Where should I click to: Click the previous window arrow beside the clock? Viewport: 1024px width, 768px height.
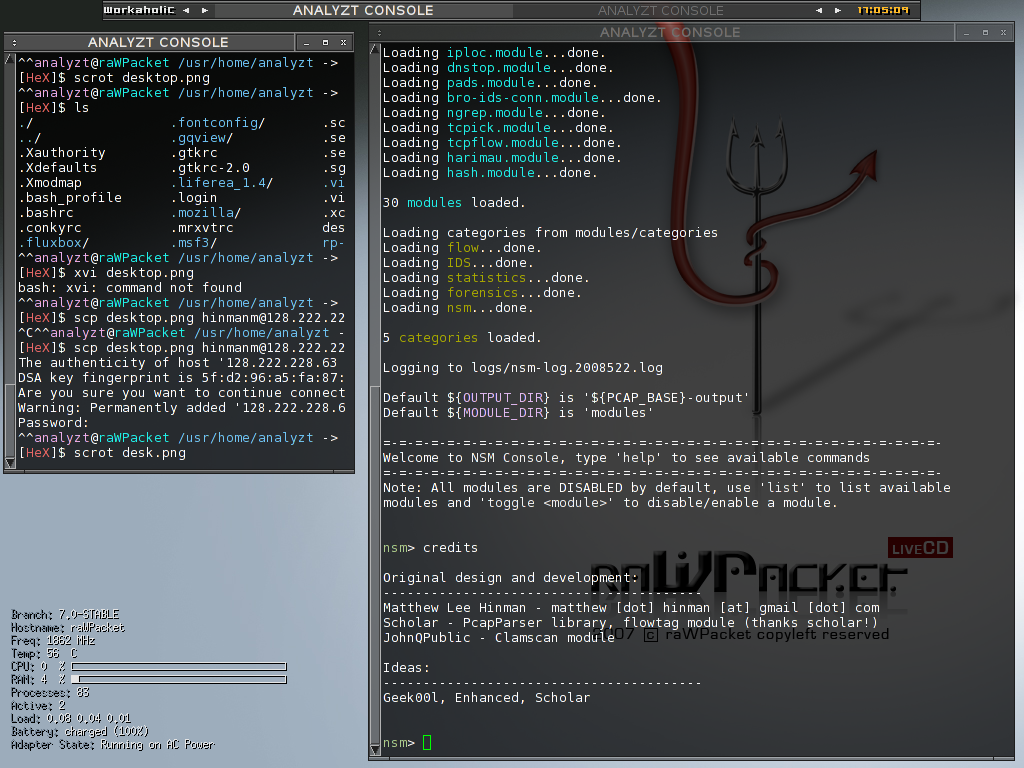click(819, 10)
